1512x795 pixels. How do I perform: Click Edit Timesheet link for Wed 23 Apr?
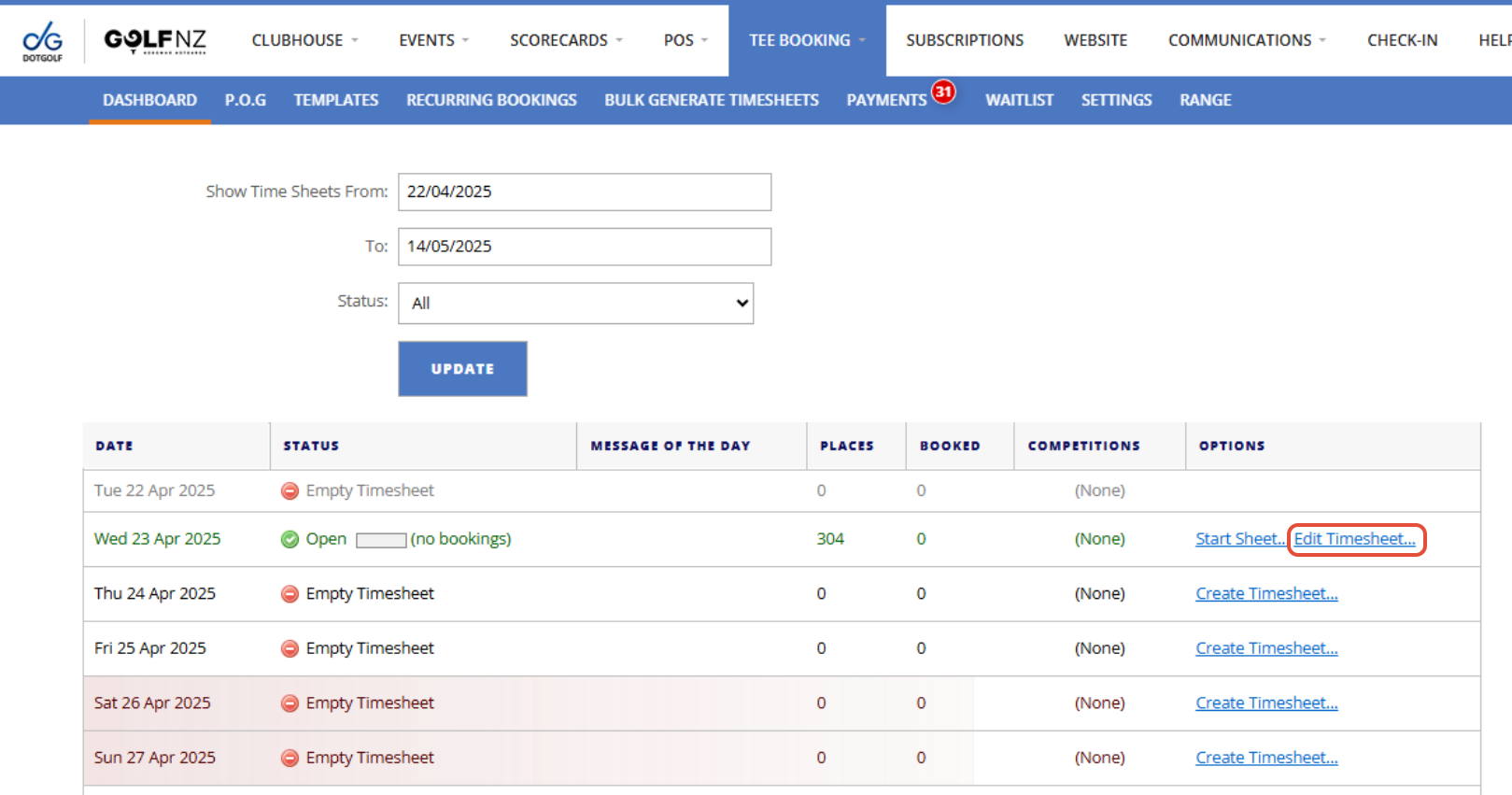coord(1354,539)
